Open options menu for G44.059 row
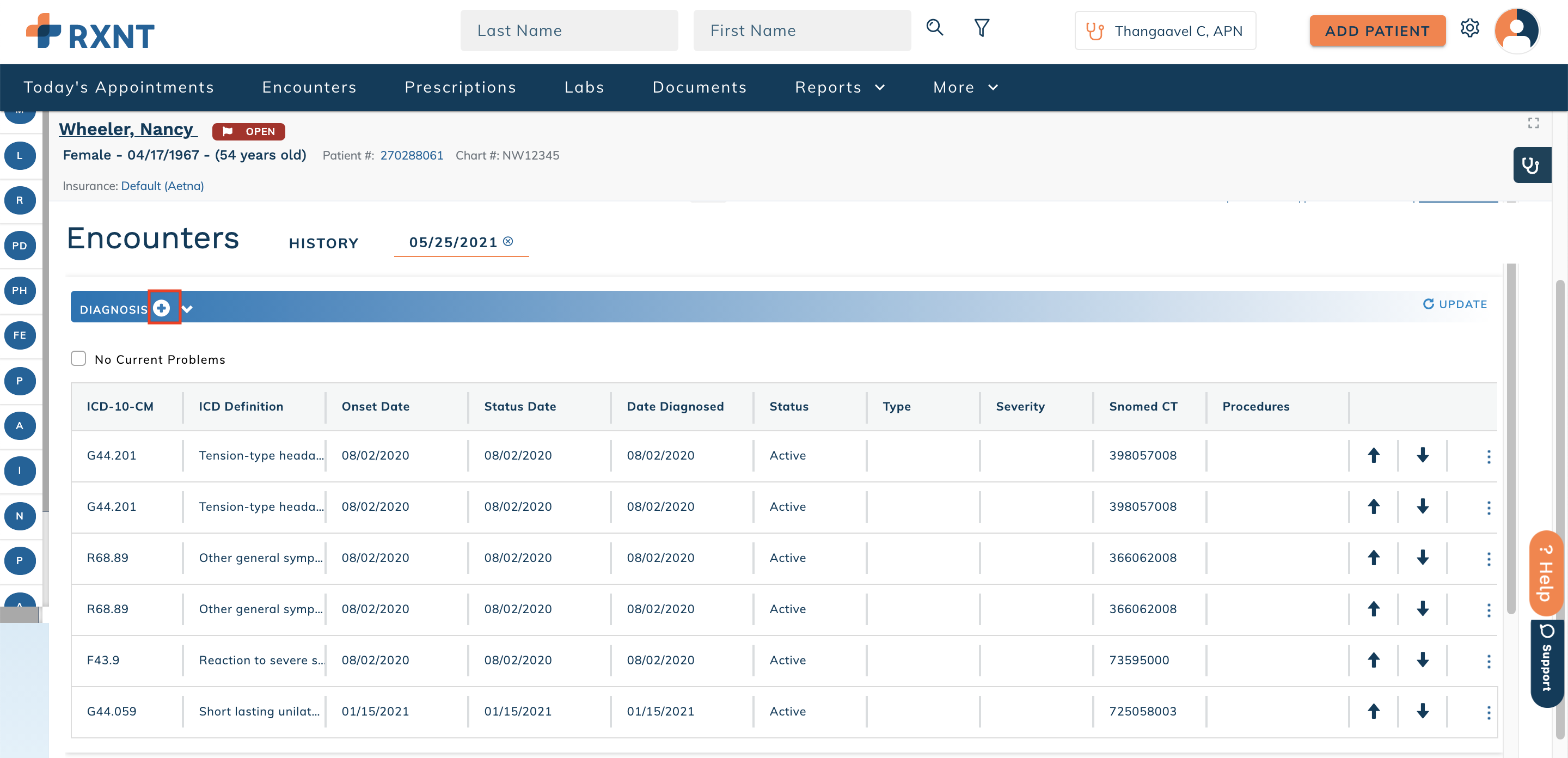 (x=1489, y=712)
